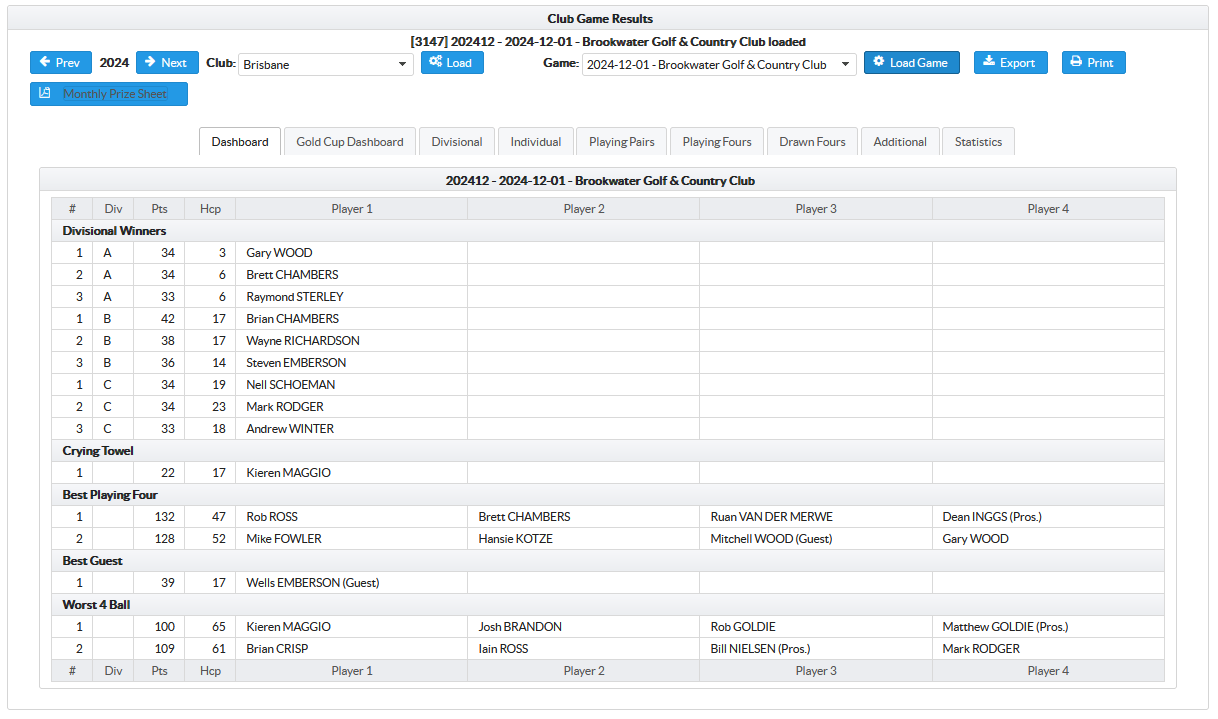The width and height of the screenshot is (1218, 719).
Task: Click the Load Game gear button
Action: pos(911,63)
